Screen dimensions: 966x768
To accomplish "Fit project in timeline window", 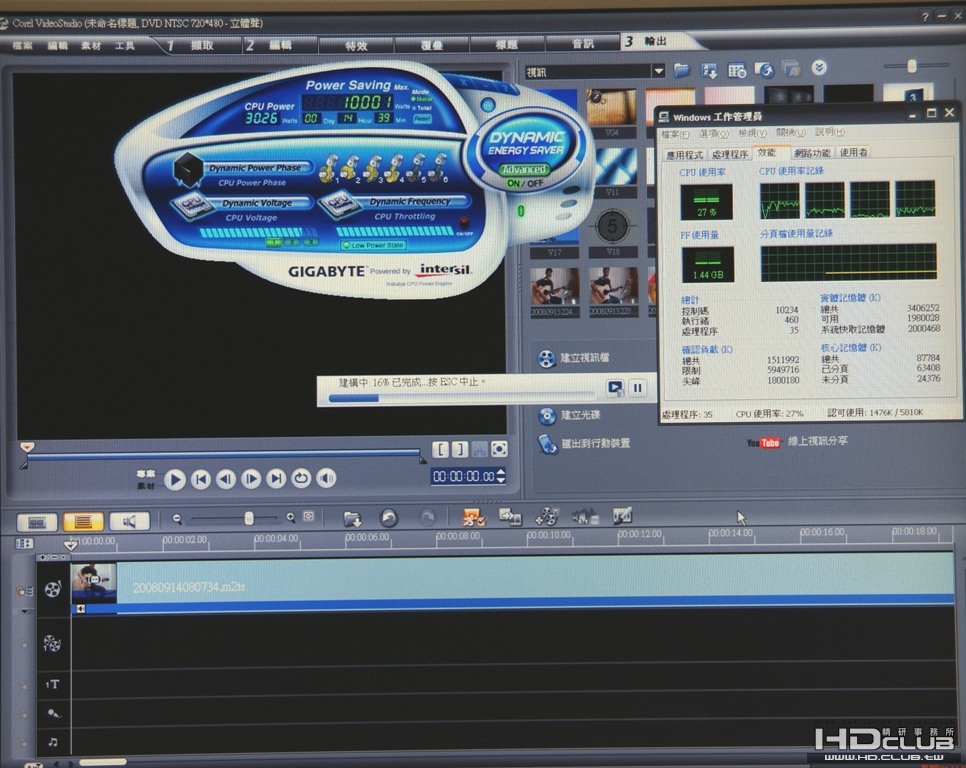I will click(309, 517).
